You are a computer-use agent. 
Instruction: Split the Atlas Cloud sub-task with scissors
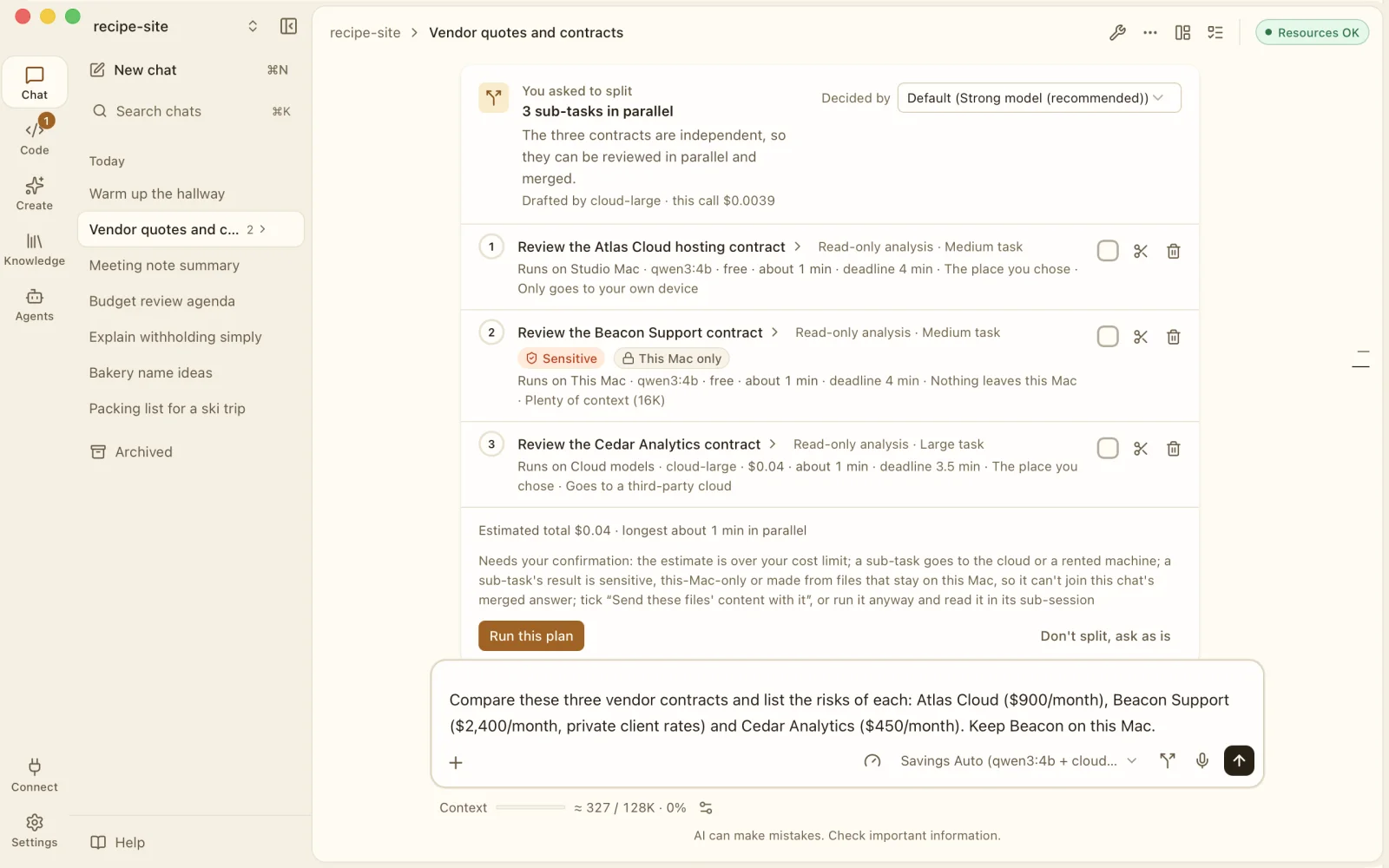1141,251
